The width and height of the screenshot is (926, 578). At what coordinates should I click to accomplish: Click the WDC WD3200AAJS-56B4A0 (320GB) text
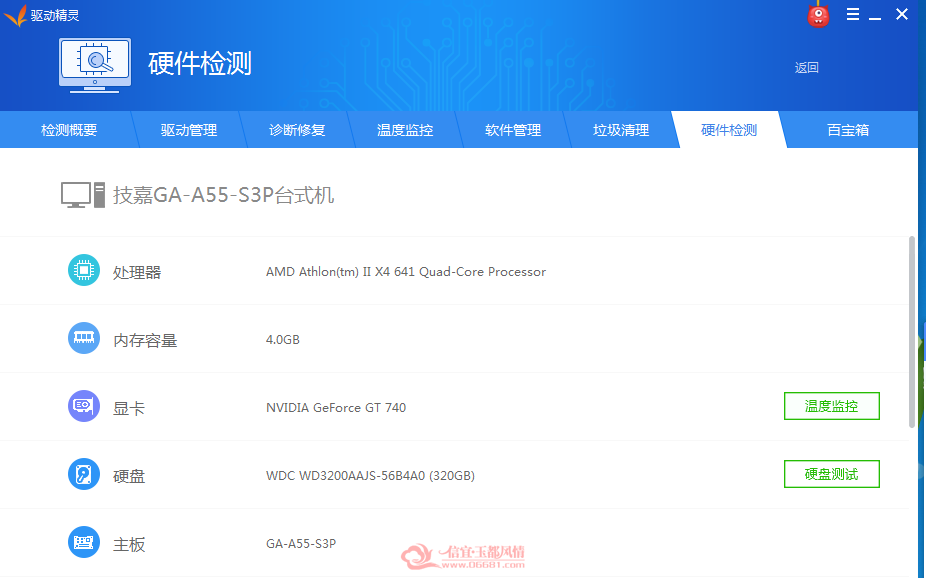coord(370,475)
